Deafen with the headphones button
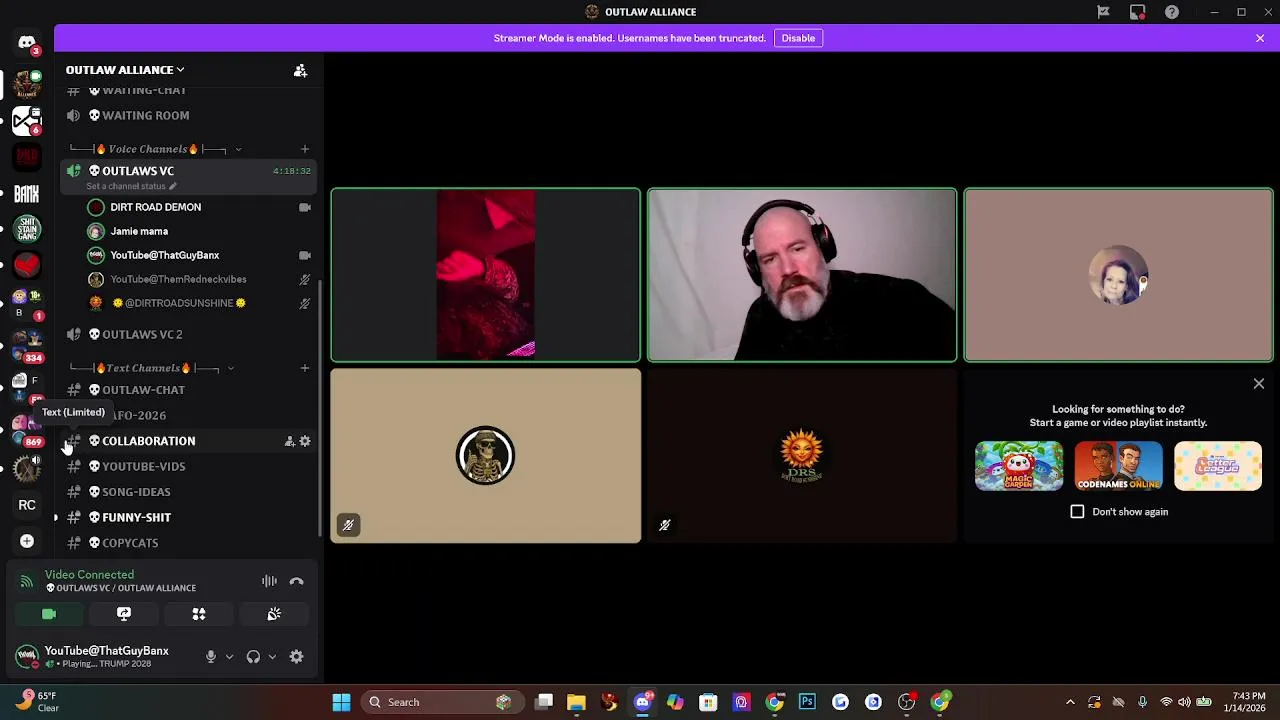 pyautogui.click(x=253, y=657)
